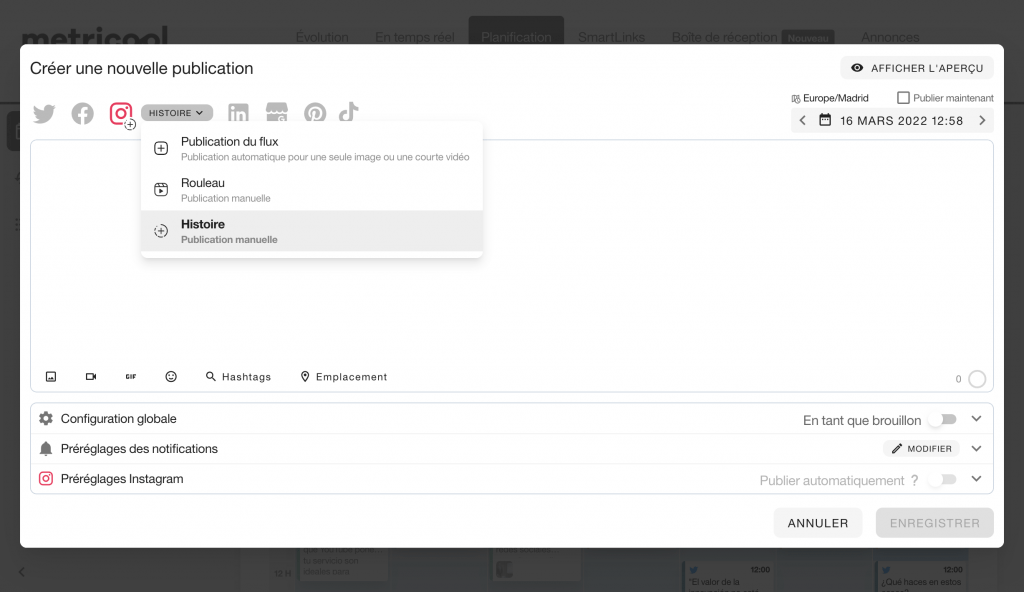This screenshot has width=1024, height=592.
Task: Click the 16 MARS 2022 12:58 date
Action: (901, 121)
